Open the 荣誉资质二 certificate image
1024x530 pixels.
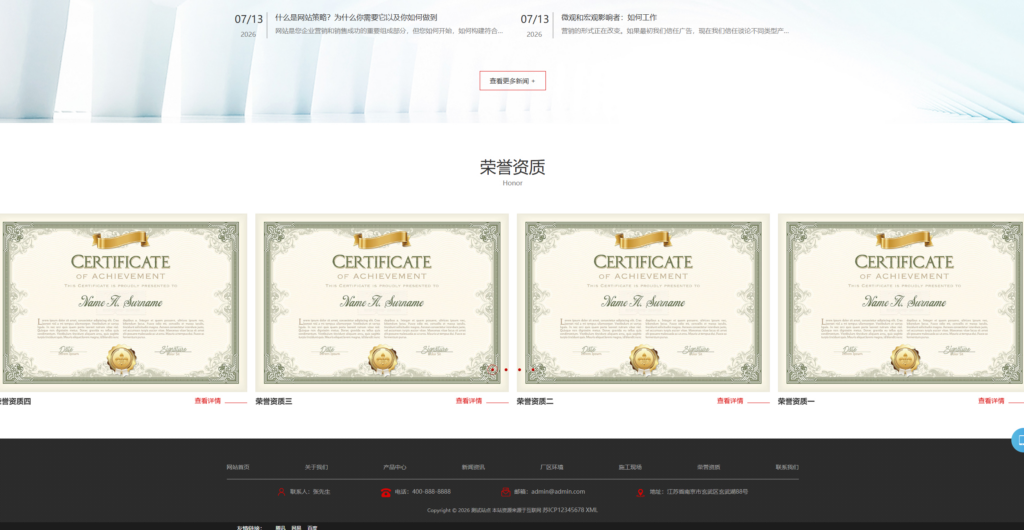(643, 303)
